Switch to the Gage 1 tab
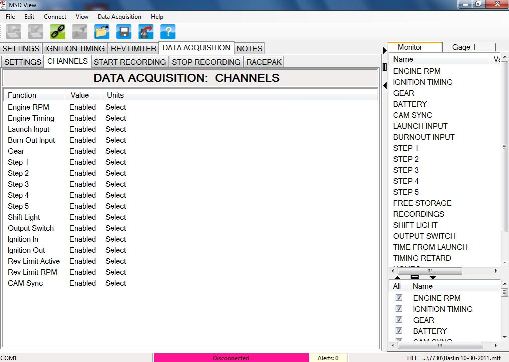509x362 pixels. click(464, 47)
